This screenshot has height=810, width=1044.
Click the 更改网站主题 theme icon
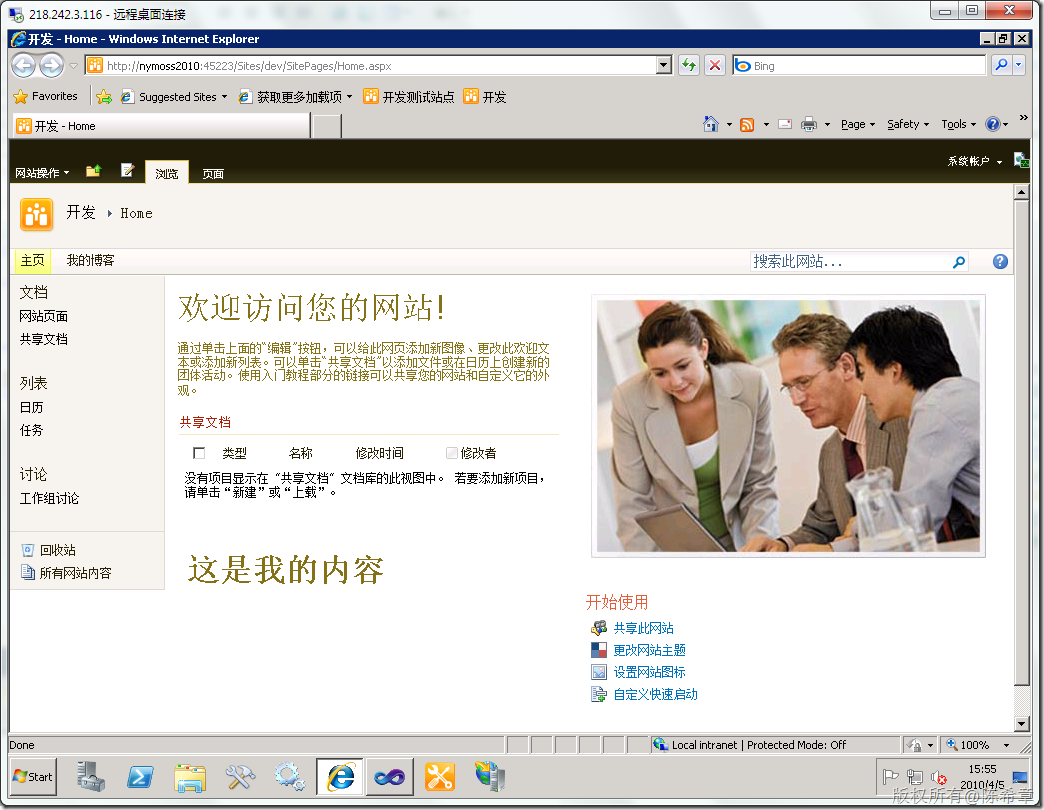pos(599,650)
